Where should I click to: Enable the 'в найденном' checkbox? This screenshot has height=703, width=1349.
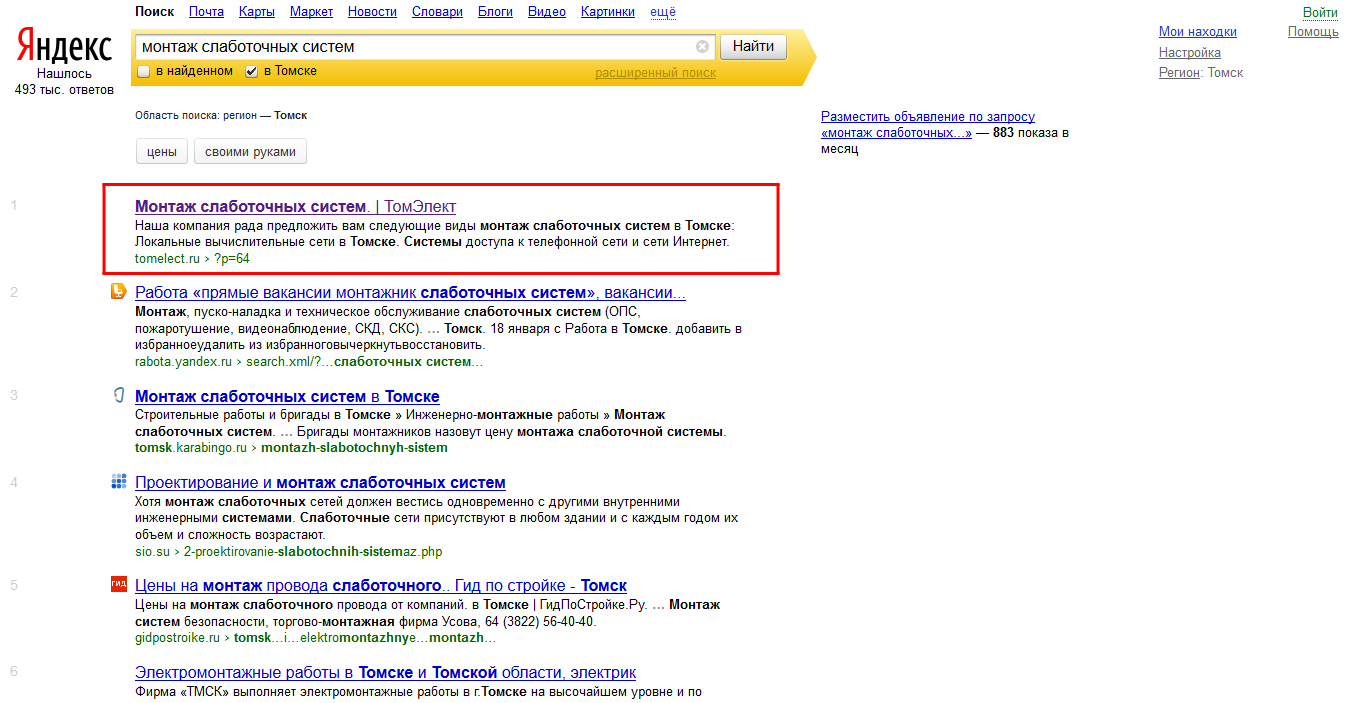[144, 72]
